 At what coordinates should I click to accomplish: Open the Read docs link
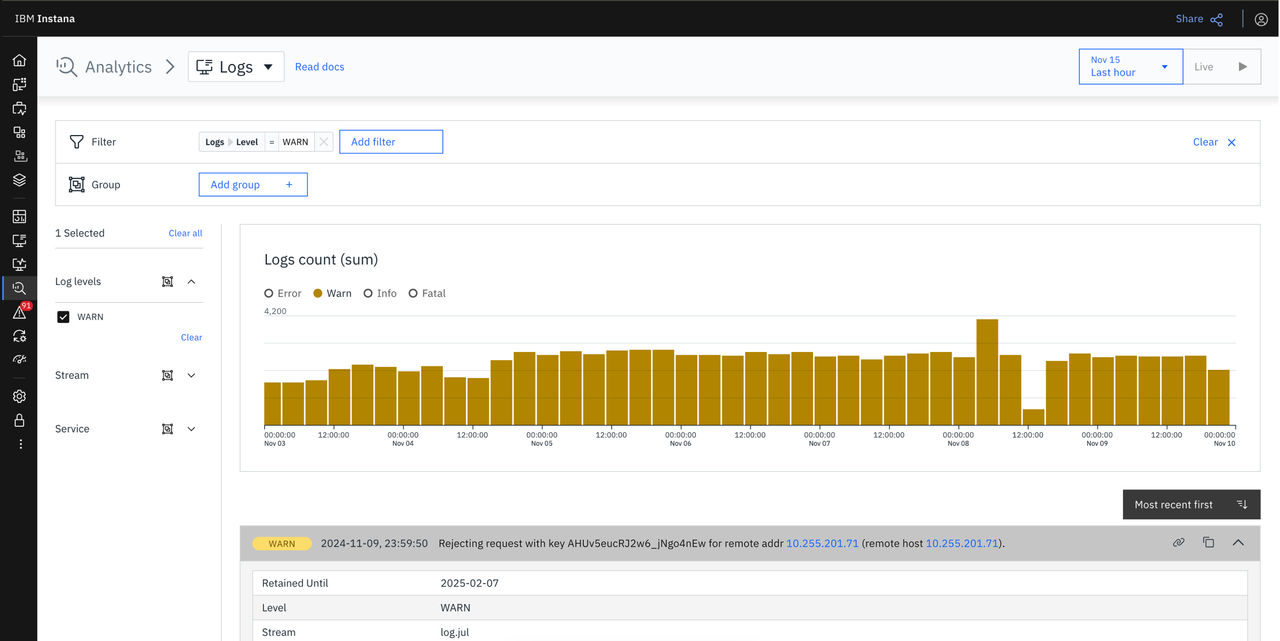click(x=320, y=67)
